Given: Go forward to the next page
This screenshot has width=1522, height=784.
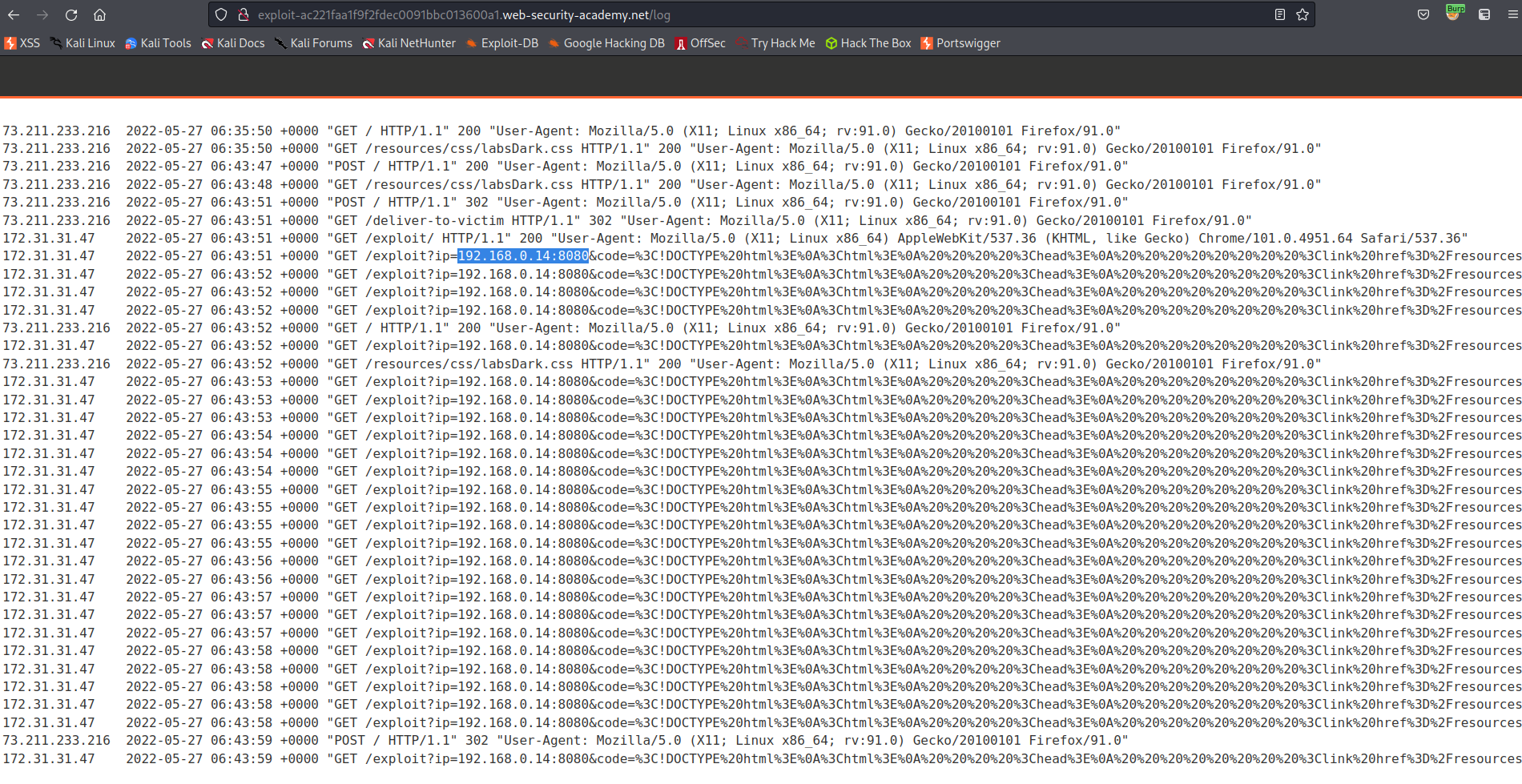Looking at the screenshot, I should (x=42, y=14).
